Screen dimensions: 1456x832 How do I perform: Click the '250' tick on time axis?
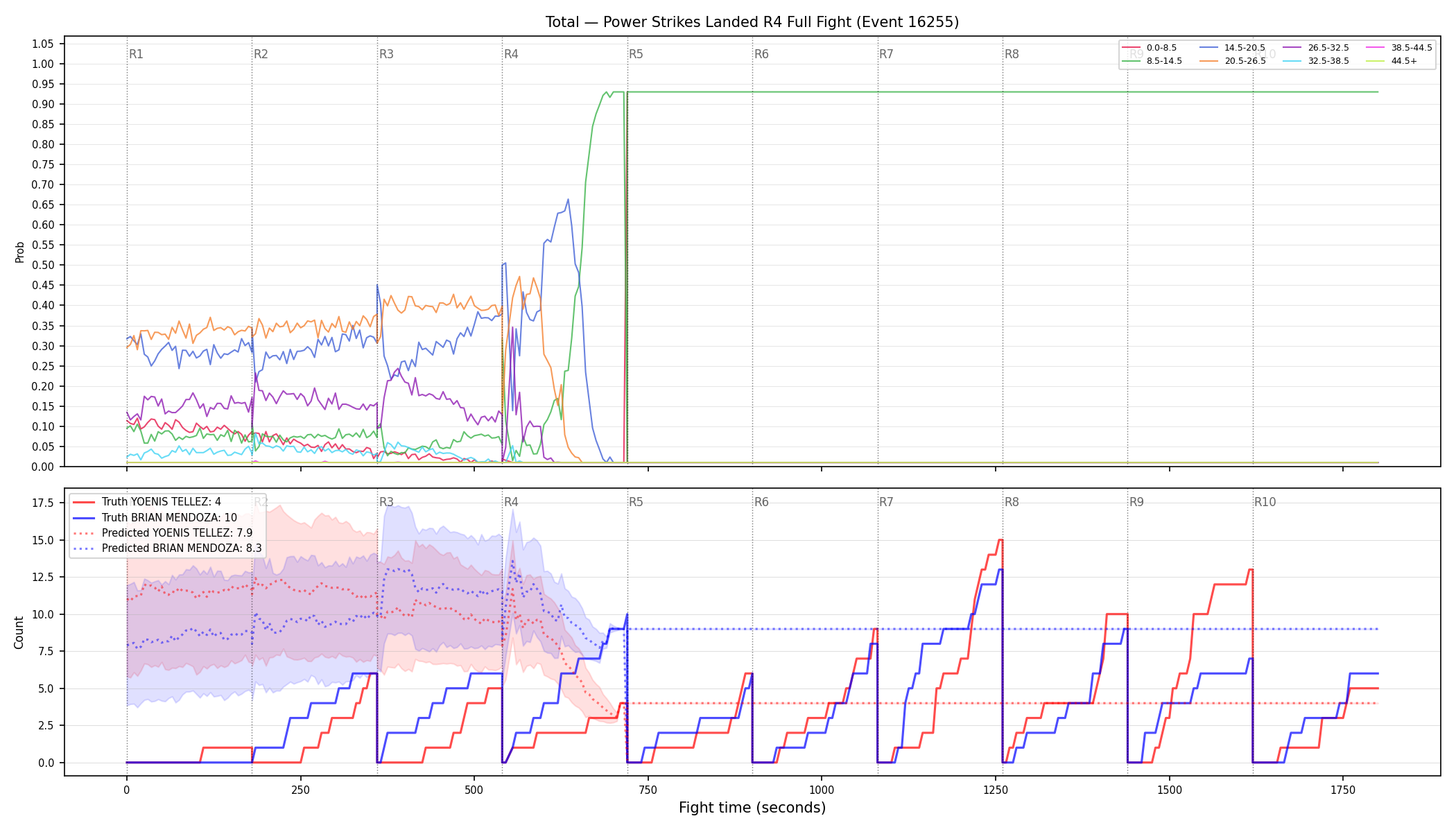300,789
